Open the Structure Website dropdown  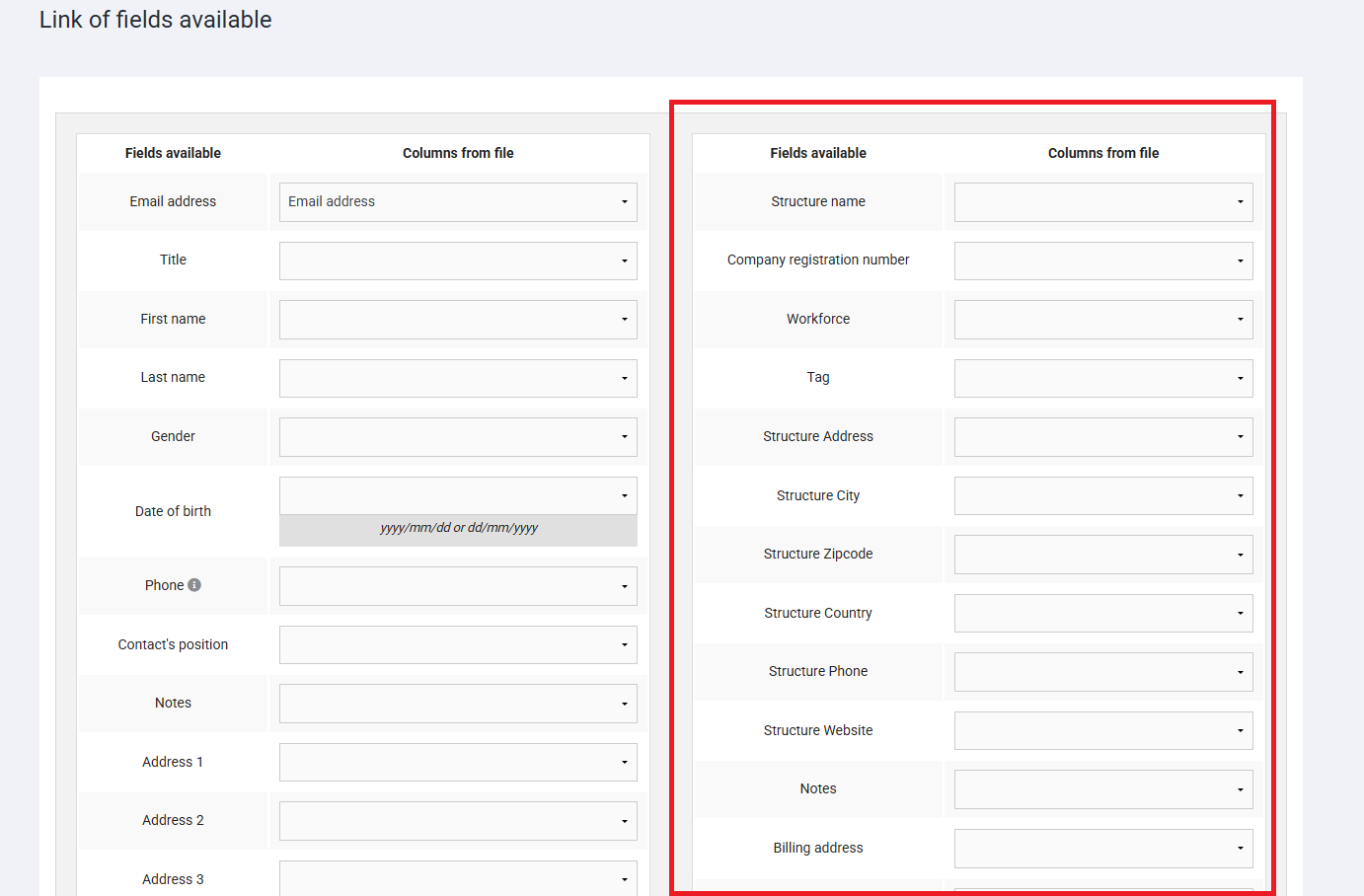[1102, 730]
